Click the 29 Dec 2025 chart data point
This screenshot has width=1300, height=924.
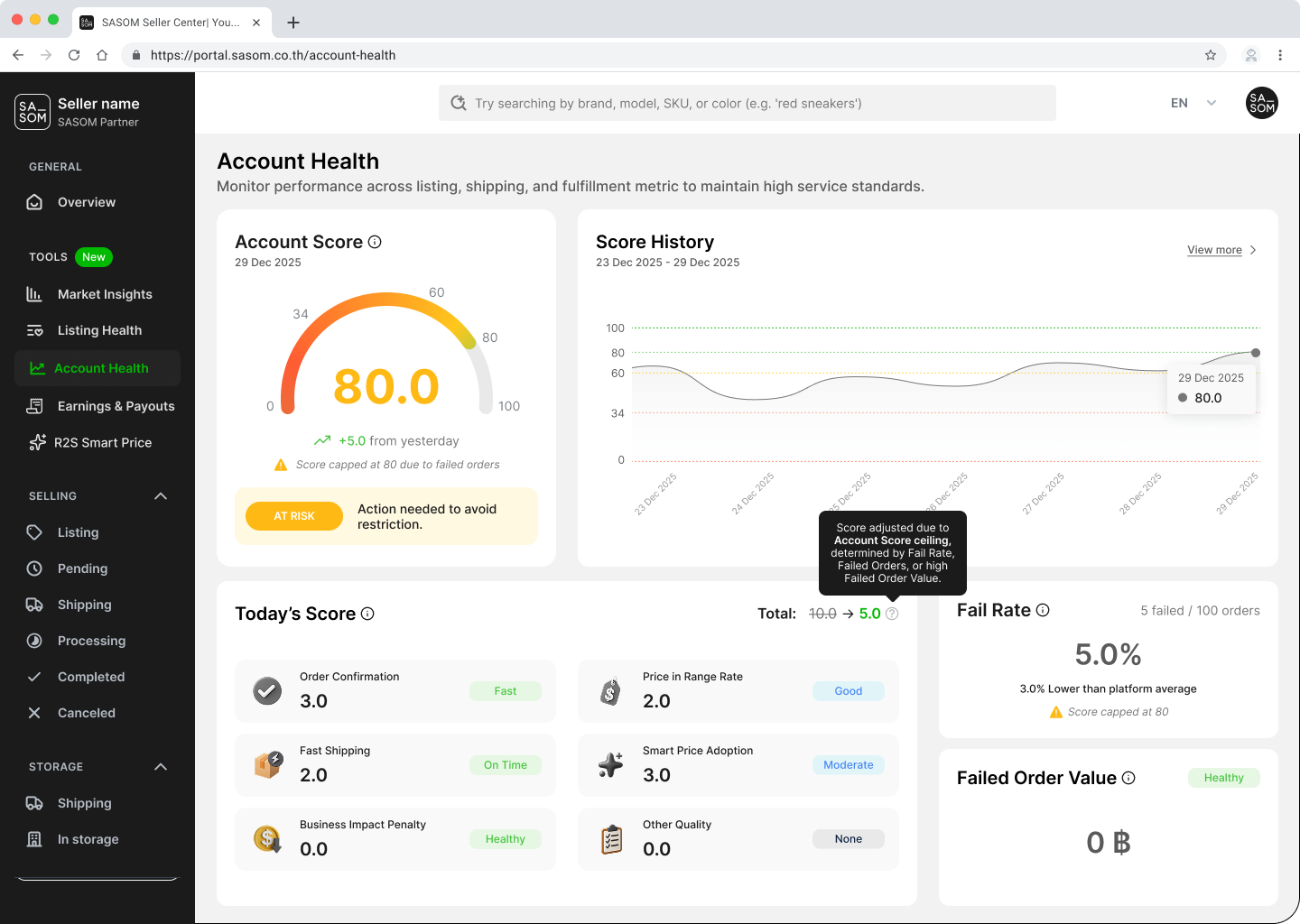point(1256,353)
